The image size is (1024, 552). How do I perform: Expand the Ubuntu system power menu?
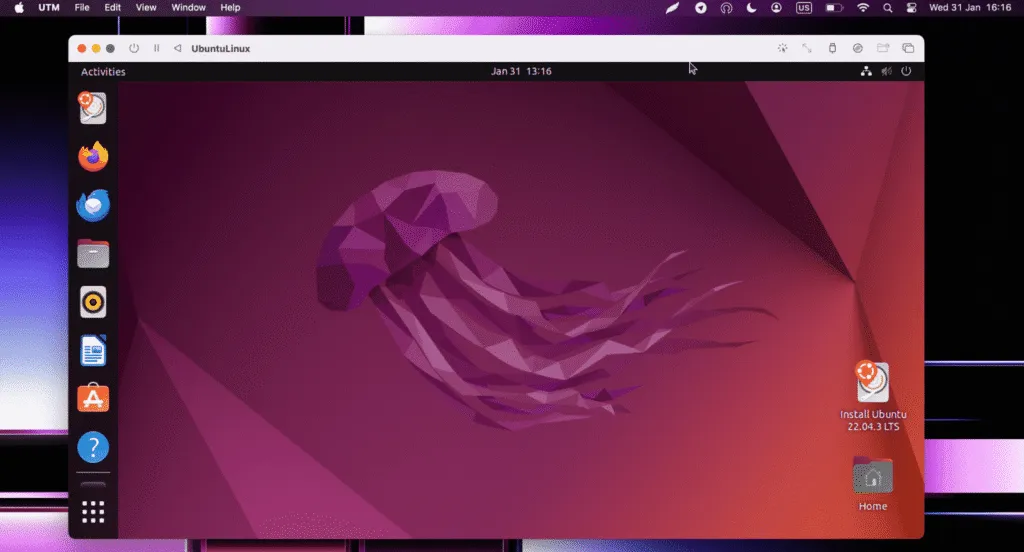click(906, 72)
